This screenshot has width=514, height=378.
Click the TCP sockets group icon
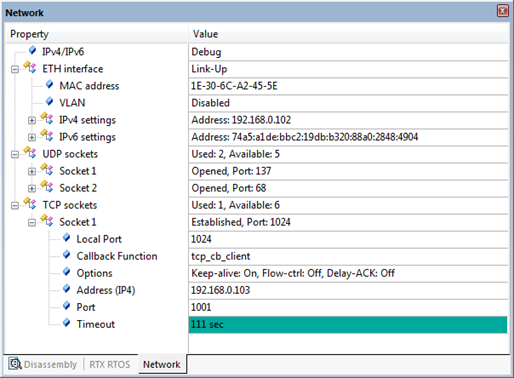tap(30, 203)
